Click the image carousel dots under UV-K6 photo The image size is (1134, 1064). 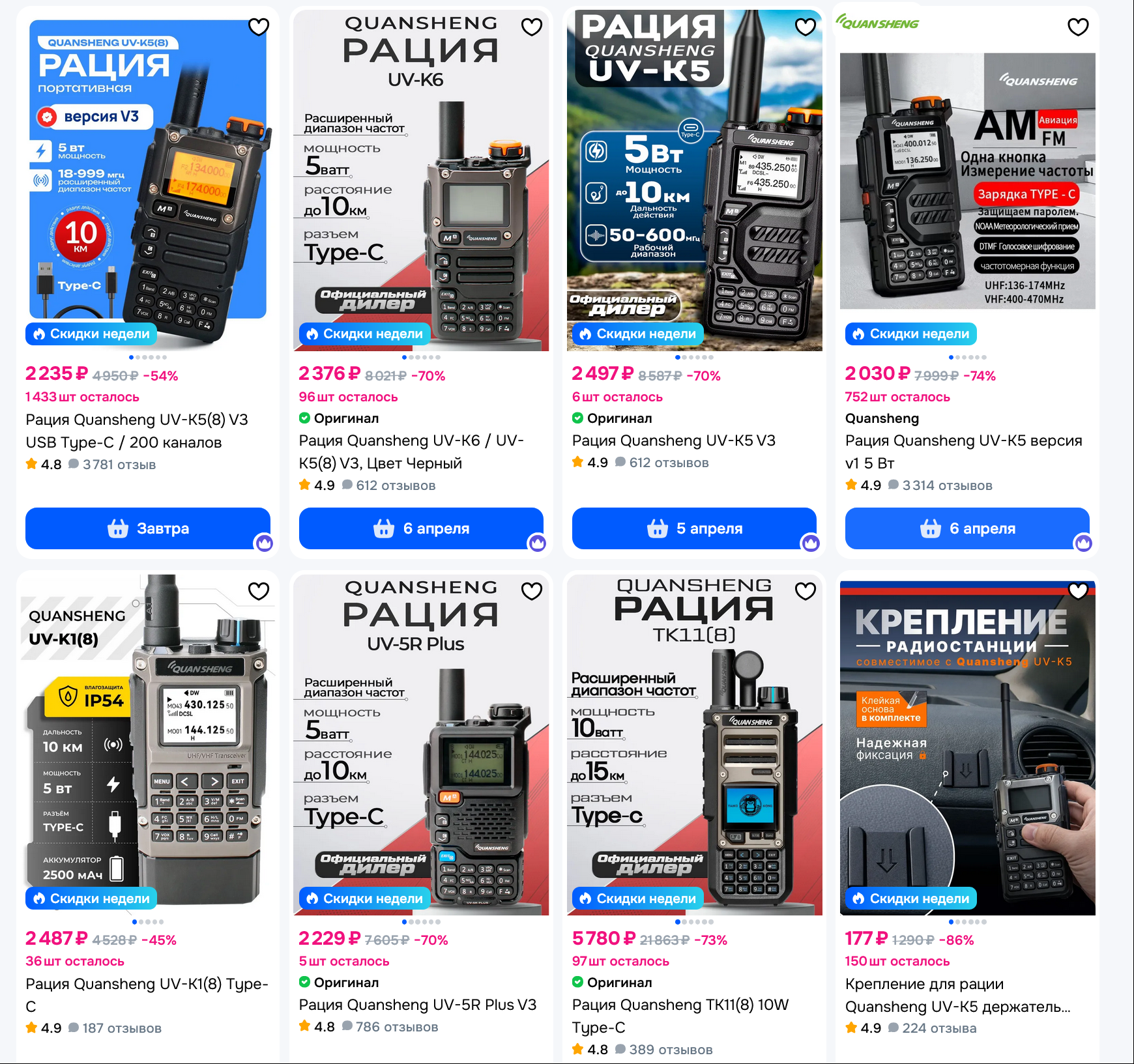[x=421, y=357]
